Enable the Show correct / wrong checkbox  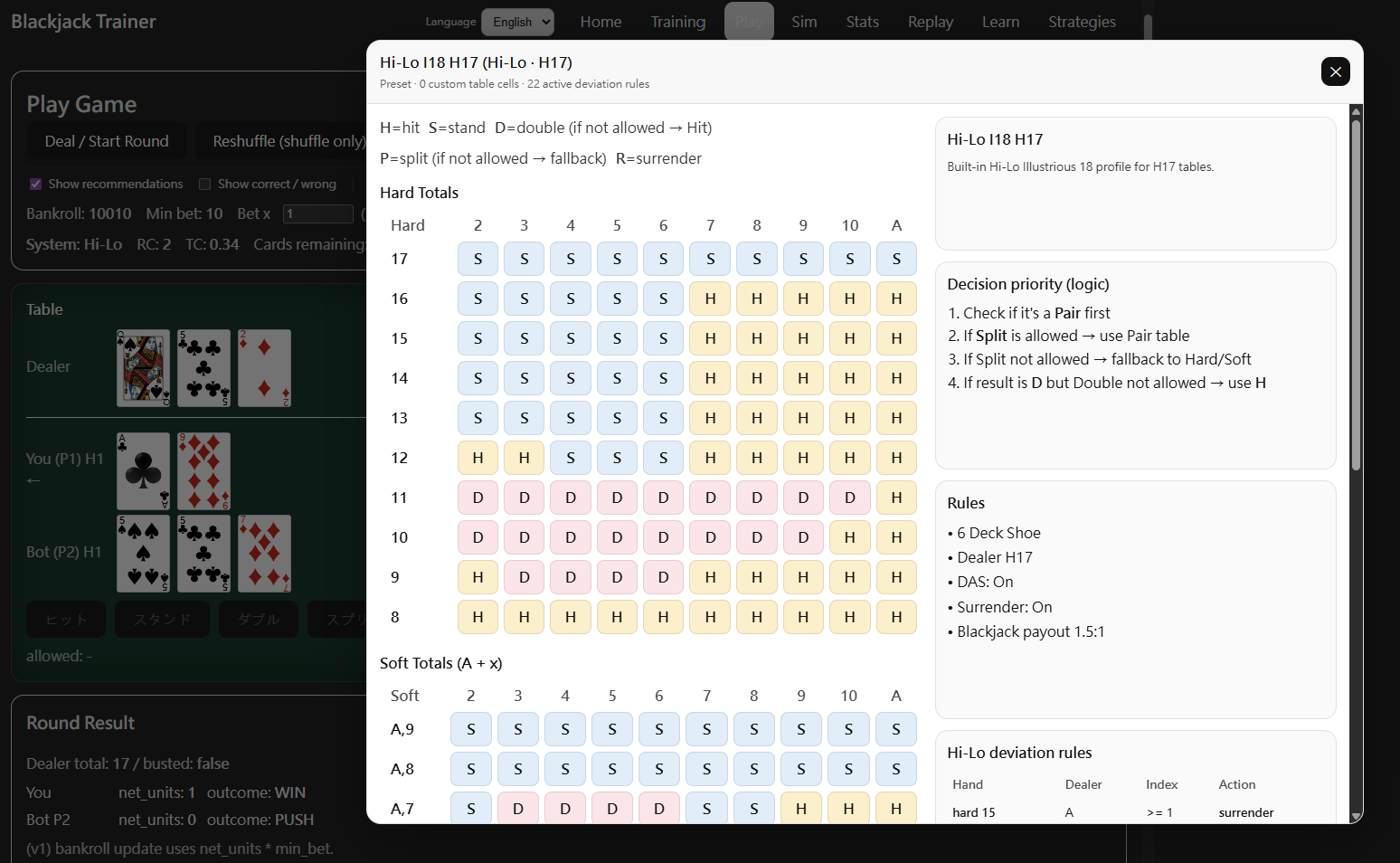[204, 184]
